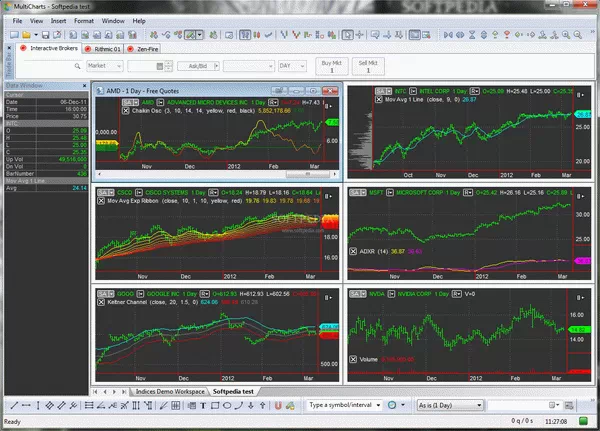The width and height of the screenshot is (600, 431).
Task: Click the blue clock icon in bottom toolbar
Action: coord(392,405)
